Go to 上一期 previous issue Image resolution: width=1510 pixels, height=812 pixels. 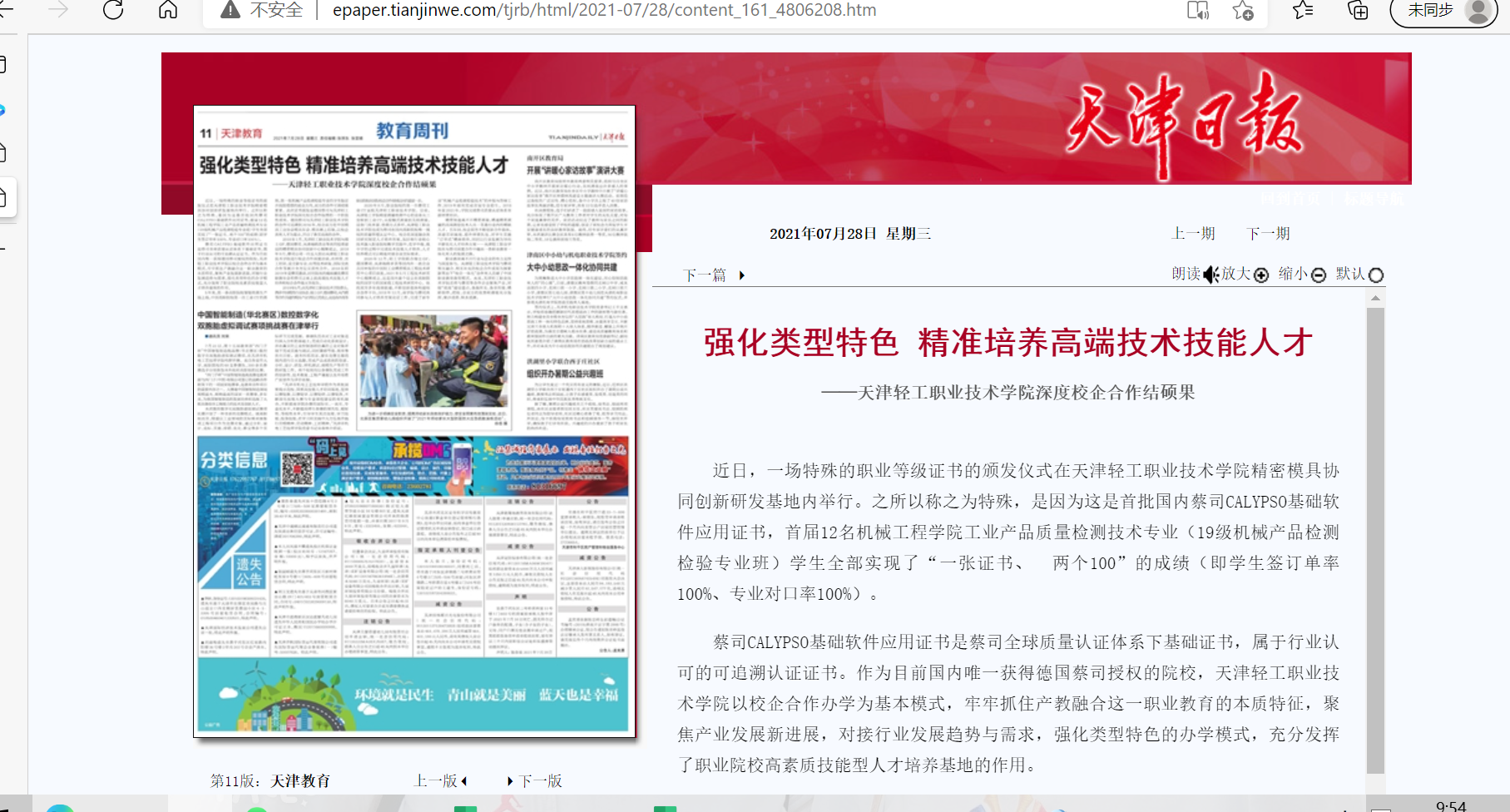coord(1193,234)
